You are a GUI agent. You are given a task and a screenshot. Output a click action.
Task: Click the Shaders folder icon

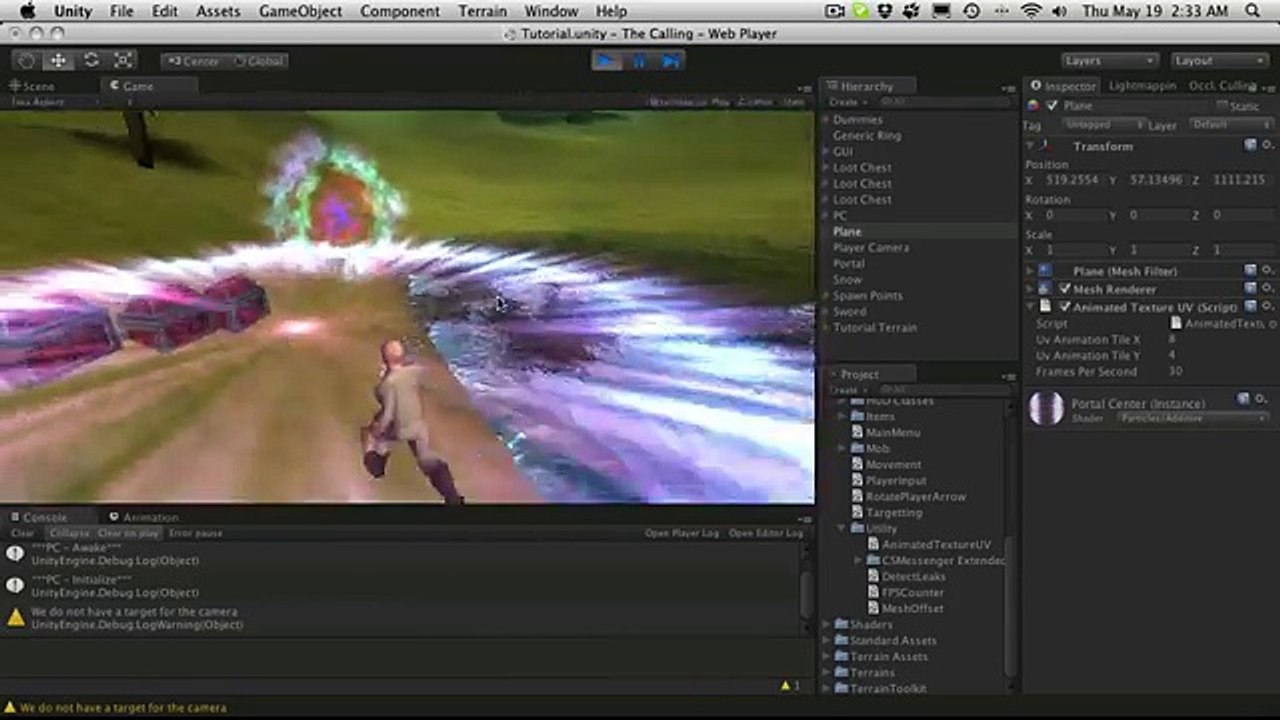pos(841,625)
